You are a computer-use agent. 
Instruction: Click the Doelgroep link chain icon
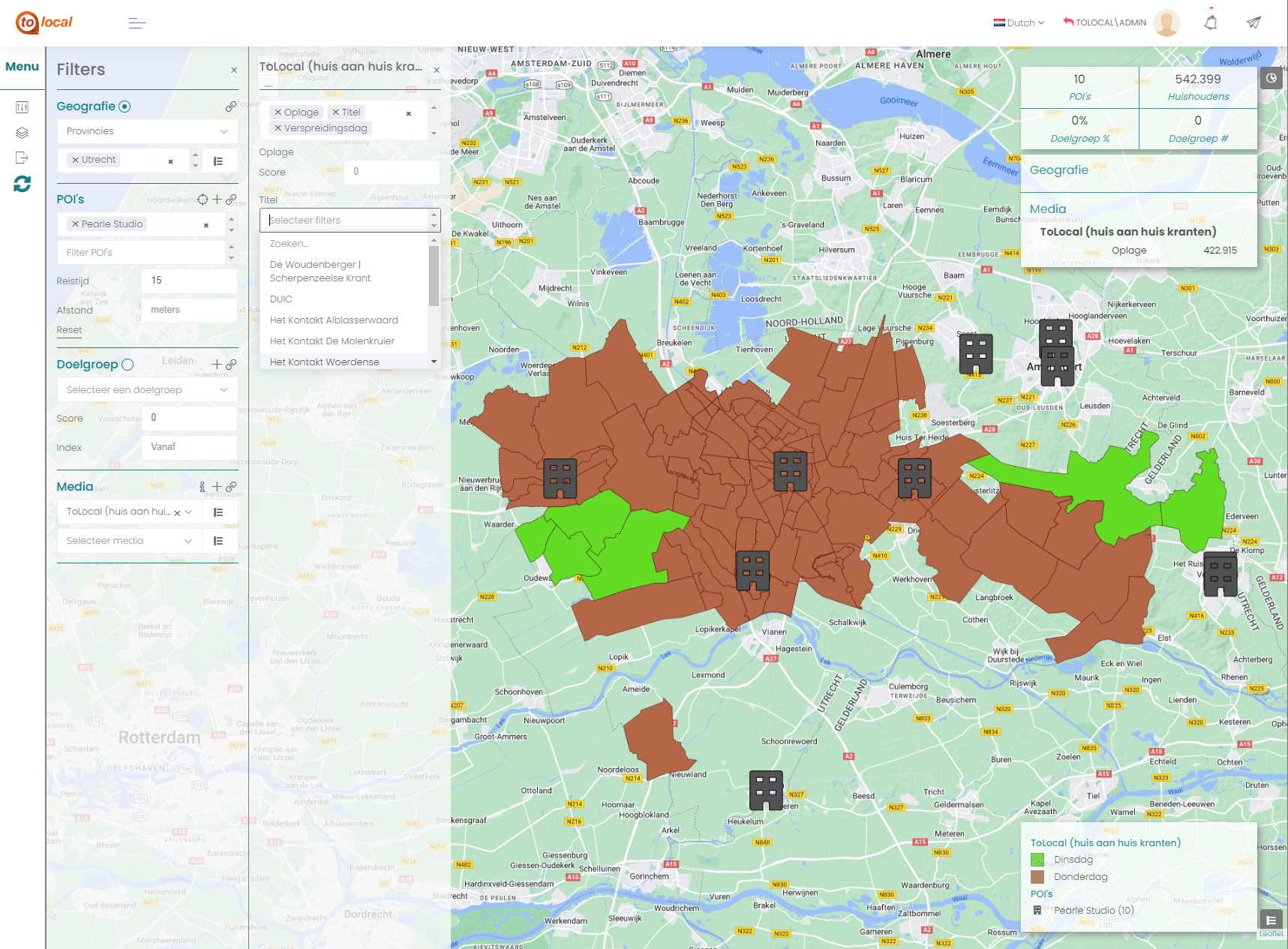231,365
